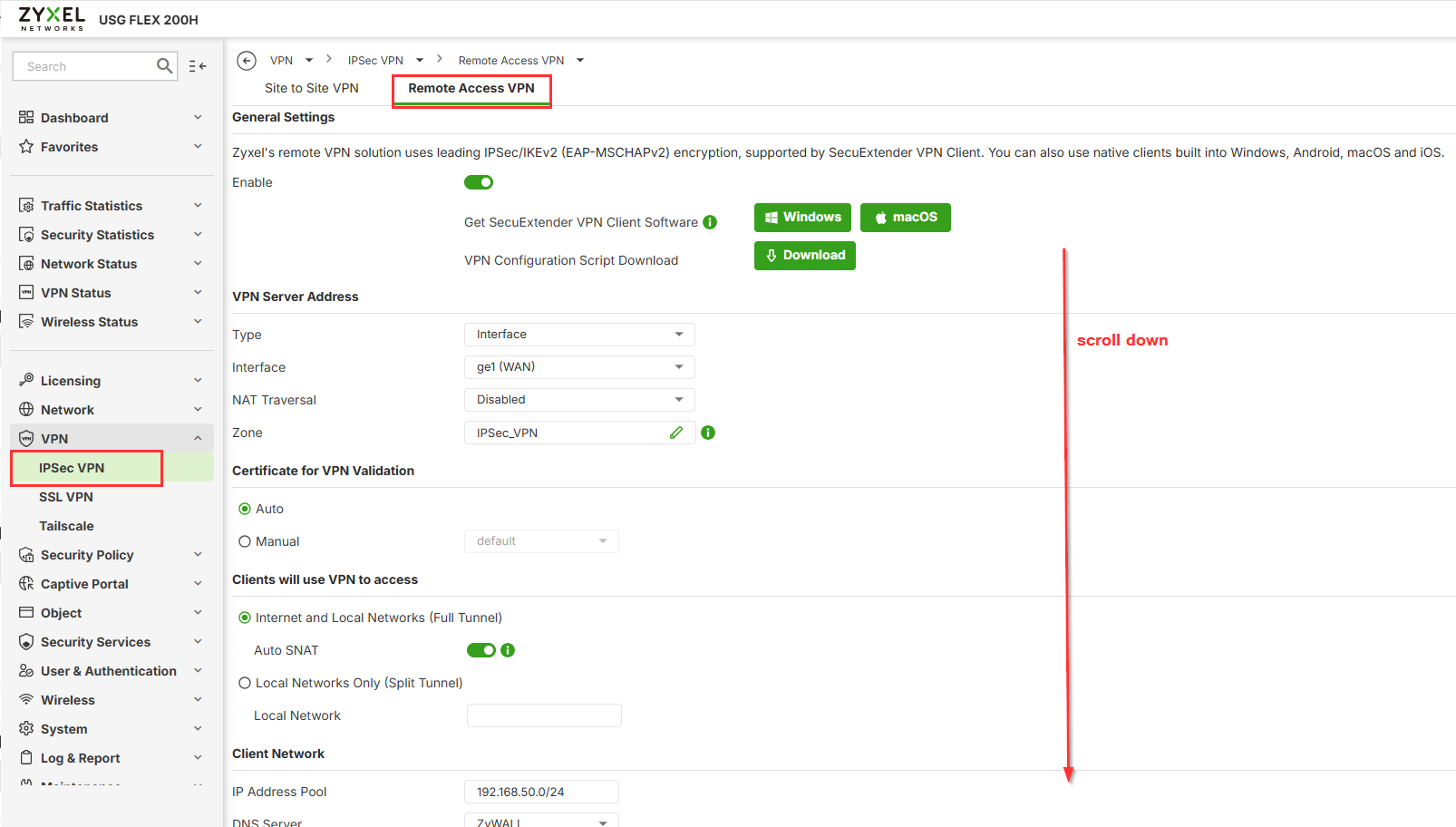This screenshot has height=827, width=1456.
Task: Open IPSec VPN in sidebar
Action: 72,468
